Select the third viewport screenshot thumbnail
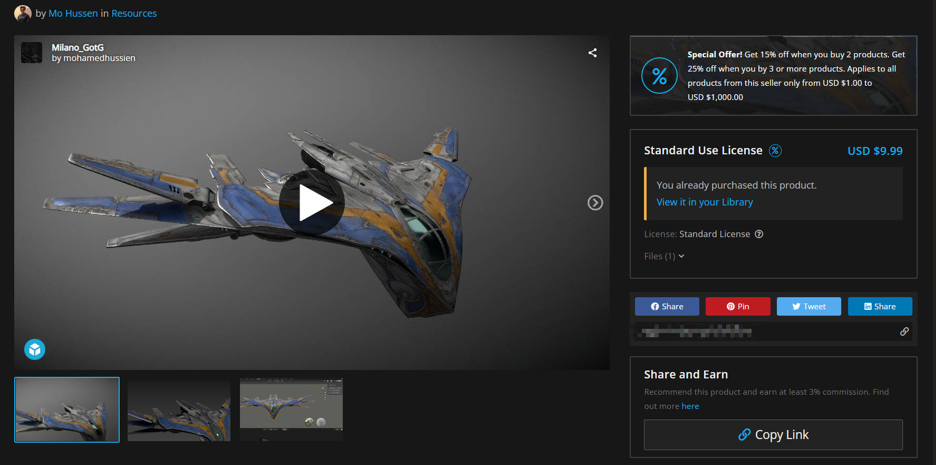The width and height of the screenshot is (936, 465). (x=291, y=409)
